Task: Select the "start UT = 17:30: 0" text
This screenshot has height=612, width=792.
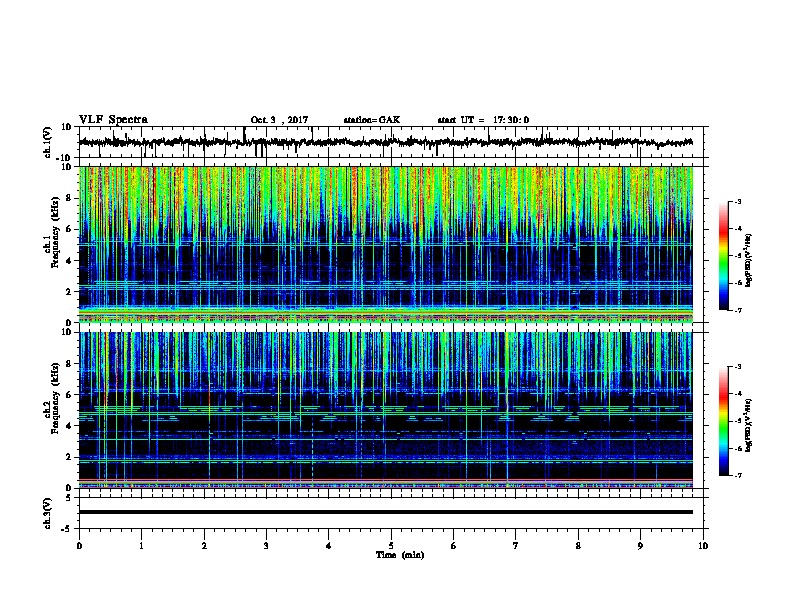Action: tap(483, 120)
